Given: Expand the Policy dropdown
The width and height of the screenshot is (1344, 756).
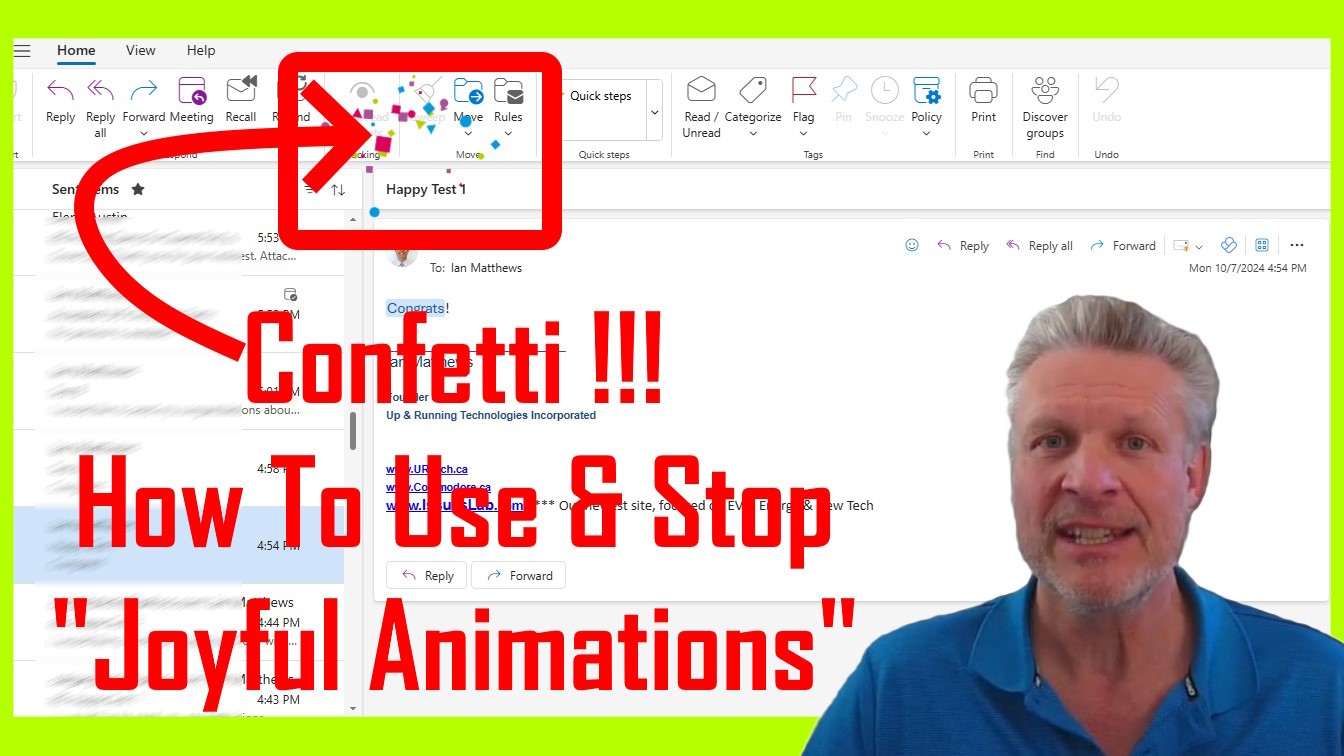Looking at the screenshot, I should [926, 133].
